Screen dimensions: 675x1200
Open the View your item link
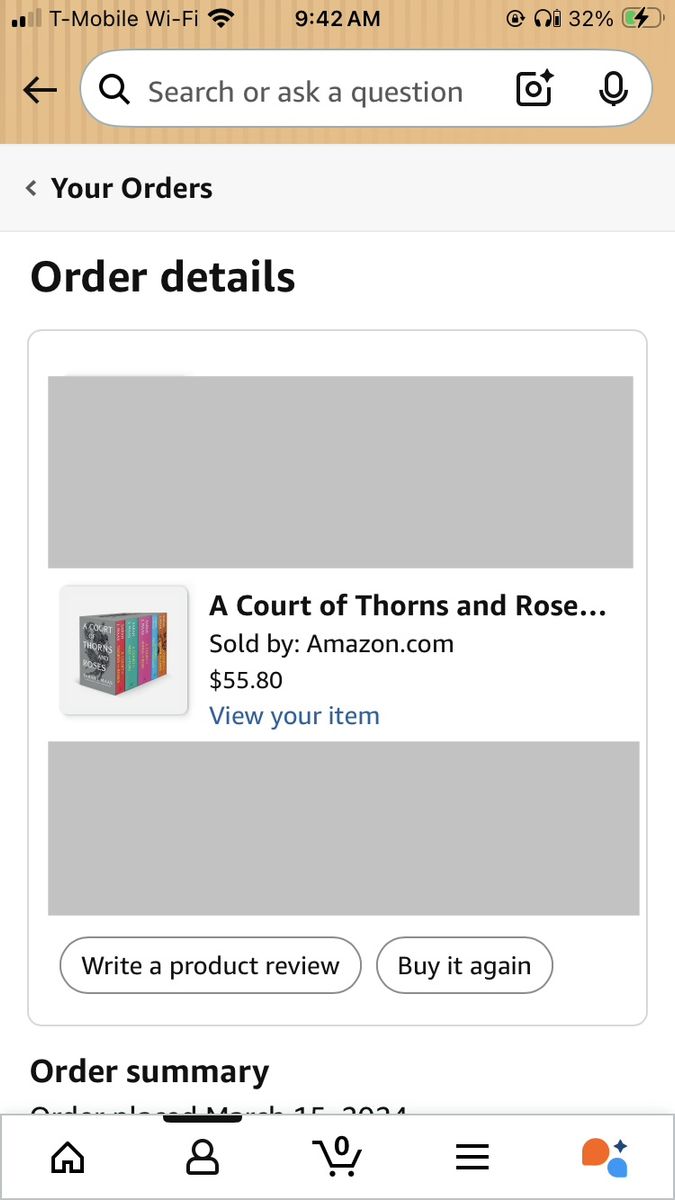tap(294, 716)
